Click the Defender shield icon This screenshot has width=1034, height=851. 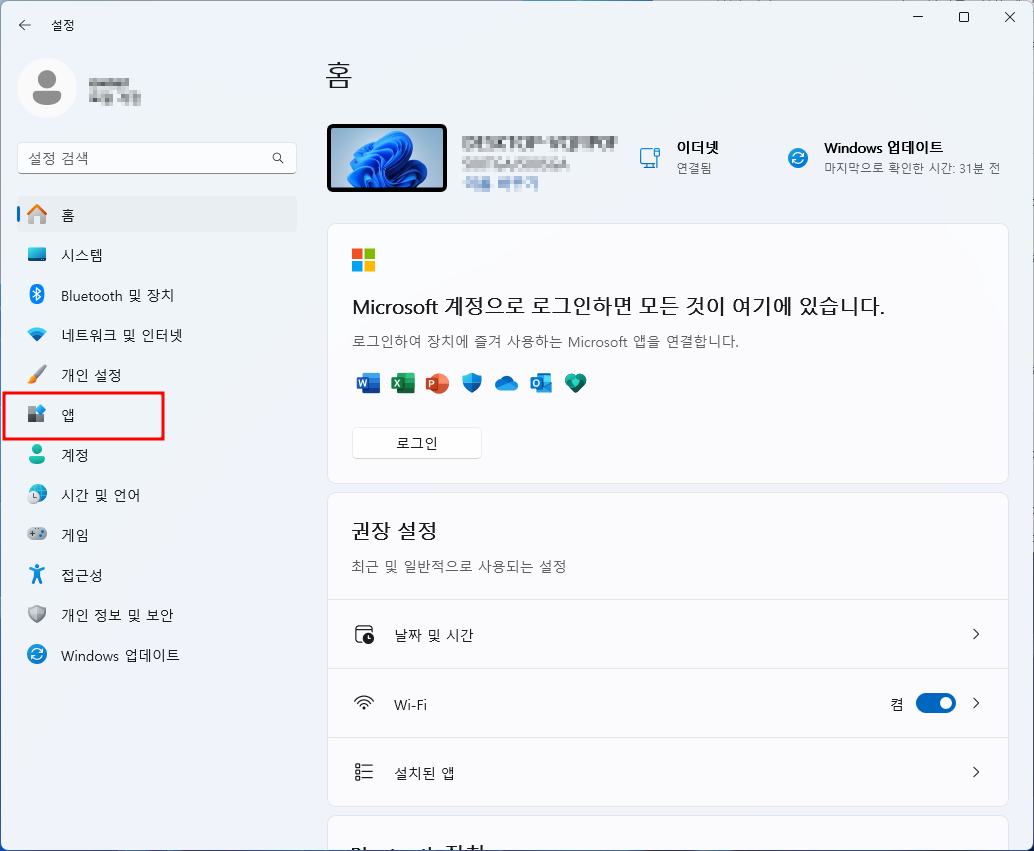[471, 383]
